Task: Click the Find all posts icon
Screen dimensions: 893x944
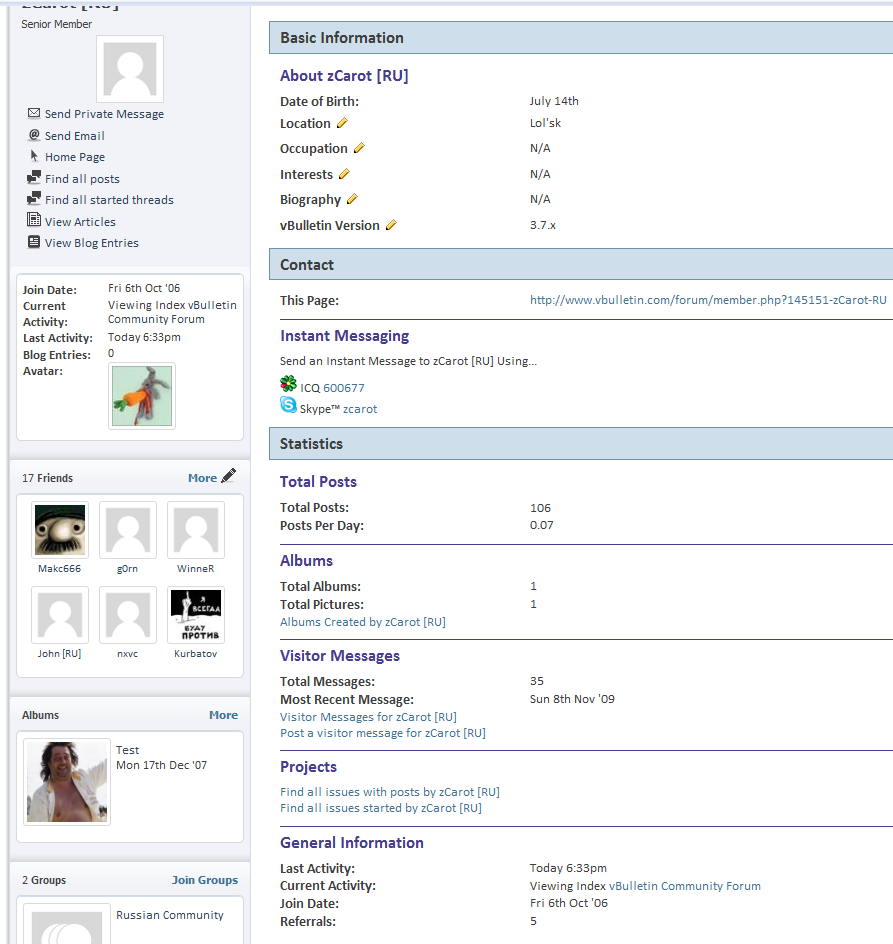Action: (34, 178)
